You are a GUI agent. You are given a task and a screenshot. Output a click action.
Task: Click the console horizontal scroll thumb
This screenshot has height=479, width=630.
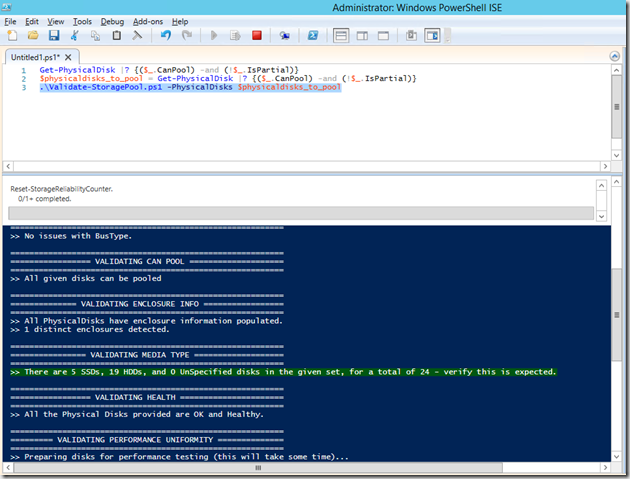click(258, 467)
